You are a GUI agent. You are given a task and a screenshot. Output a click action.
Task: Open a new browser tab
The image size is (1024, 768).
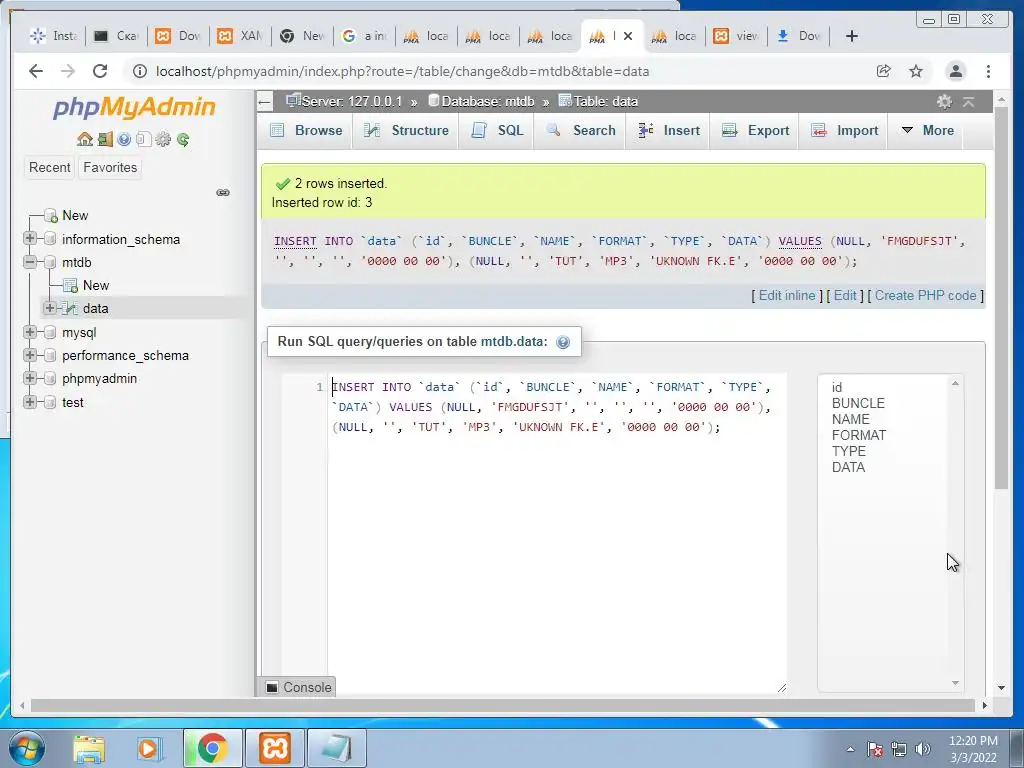point(852,36)
